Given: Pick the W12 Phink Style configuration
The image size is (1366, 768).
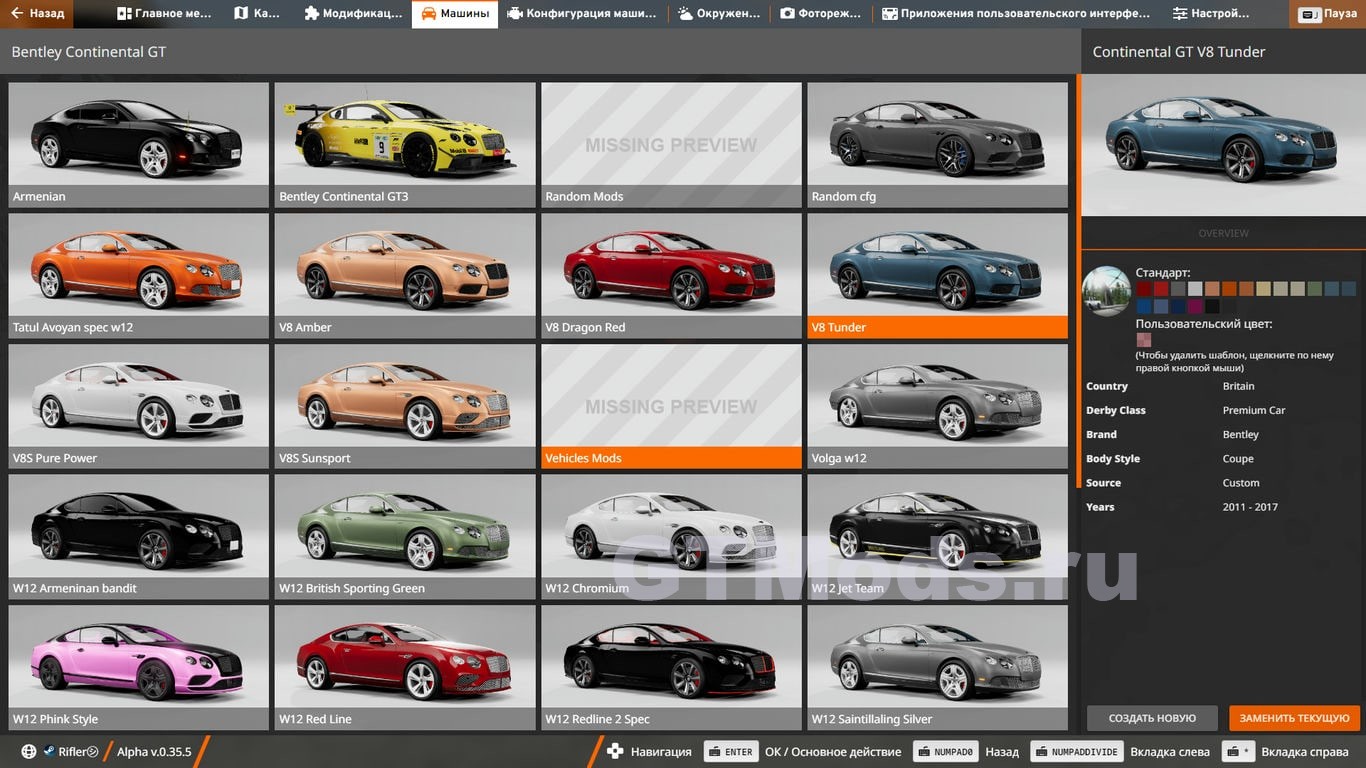Looking at the screenshot, I should [x=139, y=667].
